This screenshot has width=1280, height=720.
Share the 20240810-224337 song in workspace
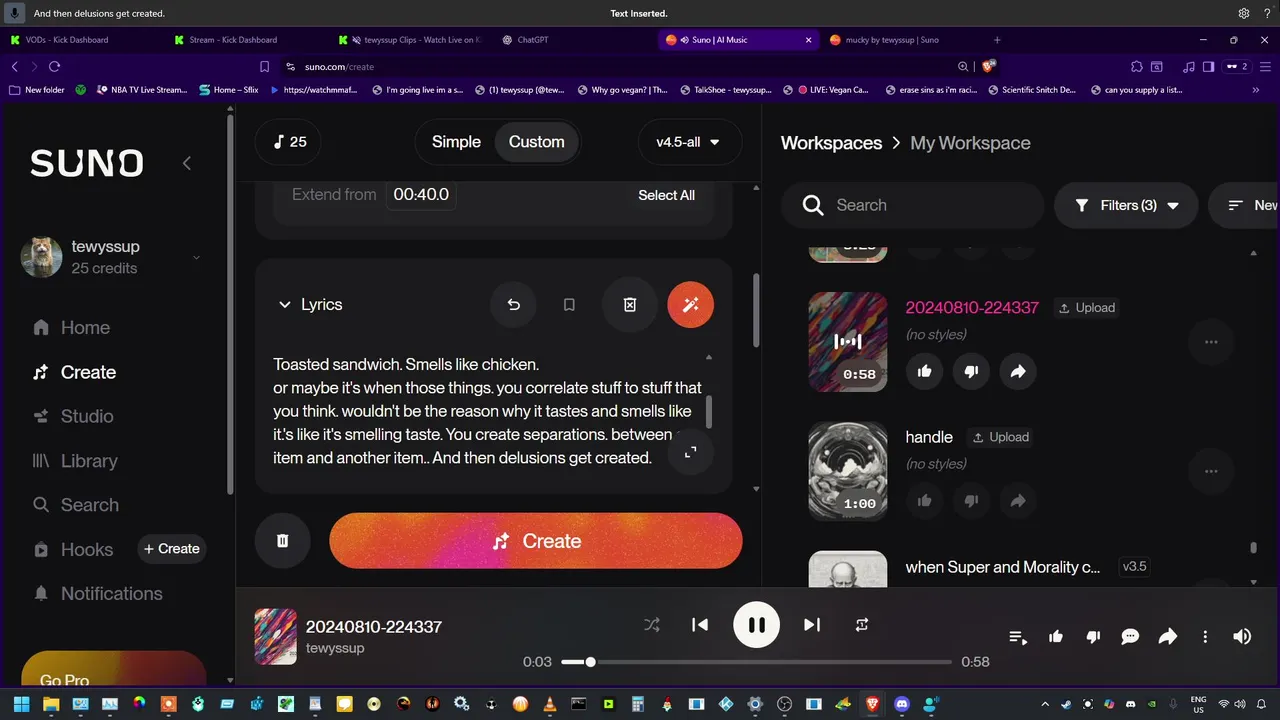tap(1018, 371)
